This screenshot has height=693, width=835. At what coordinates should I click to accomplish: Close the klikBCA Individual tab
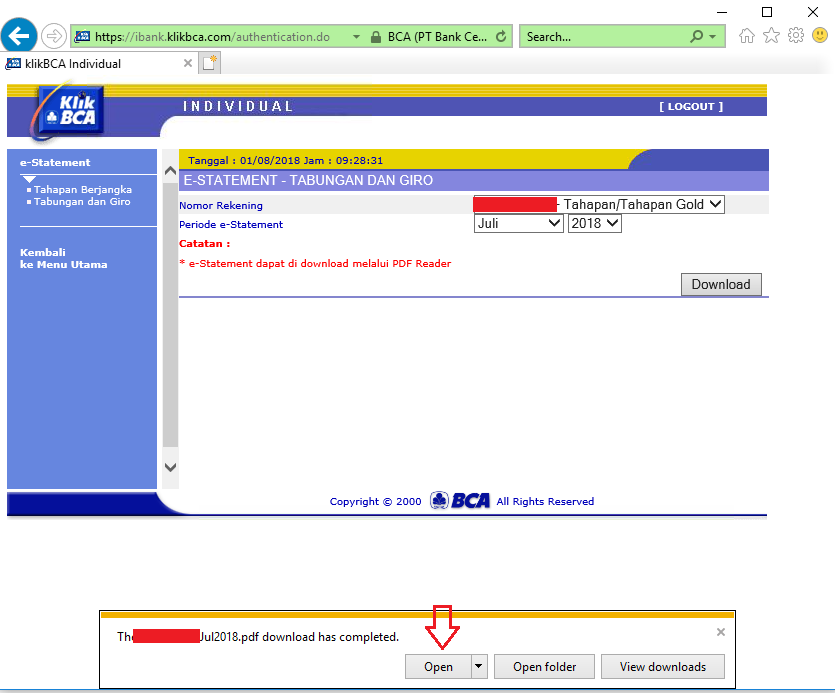click(x=187, y=63)
